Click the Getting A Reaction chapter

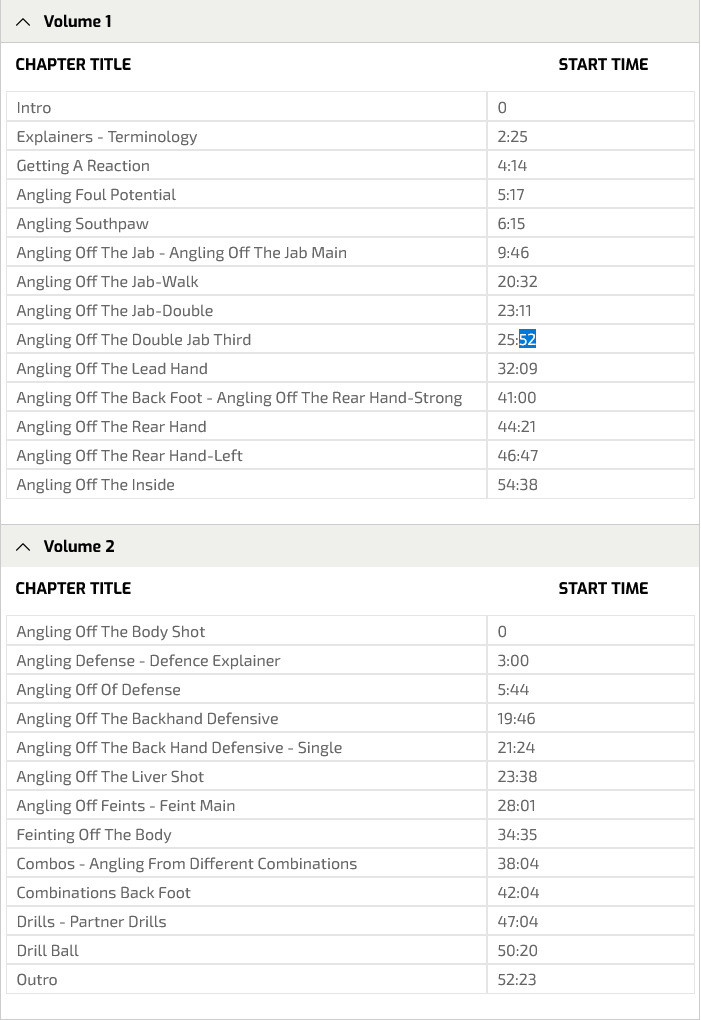(83, 166)
